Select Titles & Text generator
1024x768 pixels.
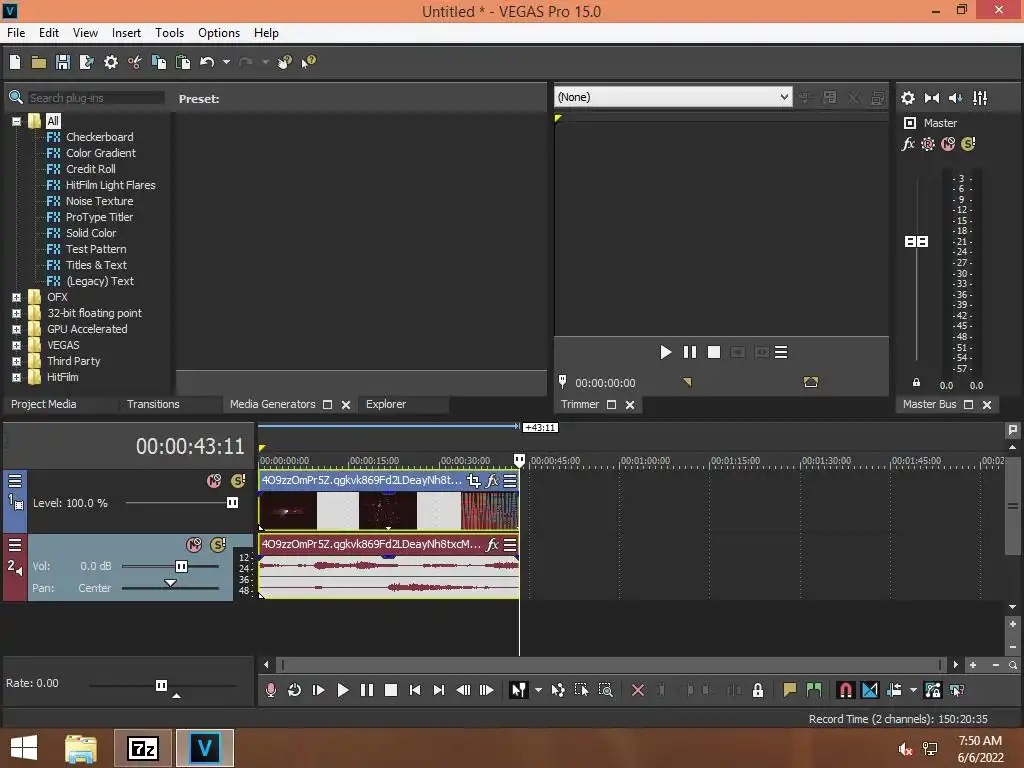click(96, 265)
